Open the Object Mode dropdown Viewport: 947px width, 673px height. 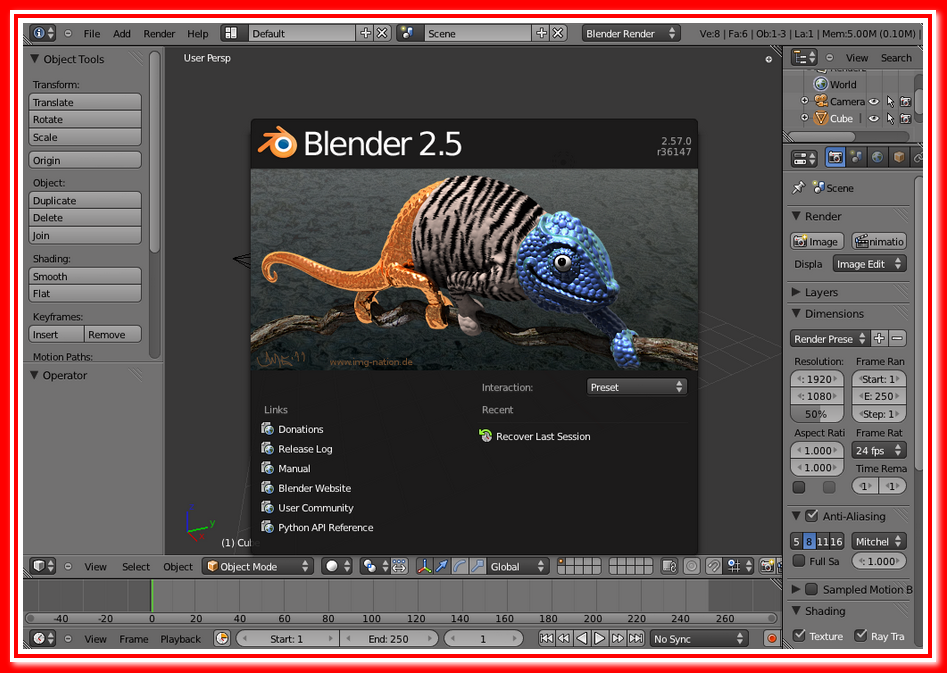coord(256,565)
